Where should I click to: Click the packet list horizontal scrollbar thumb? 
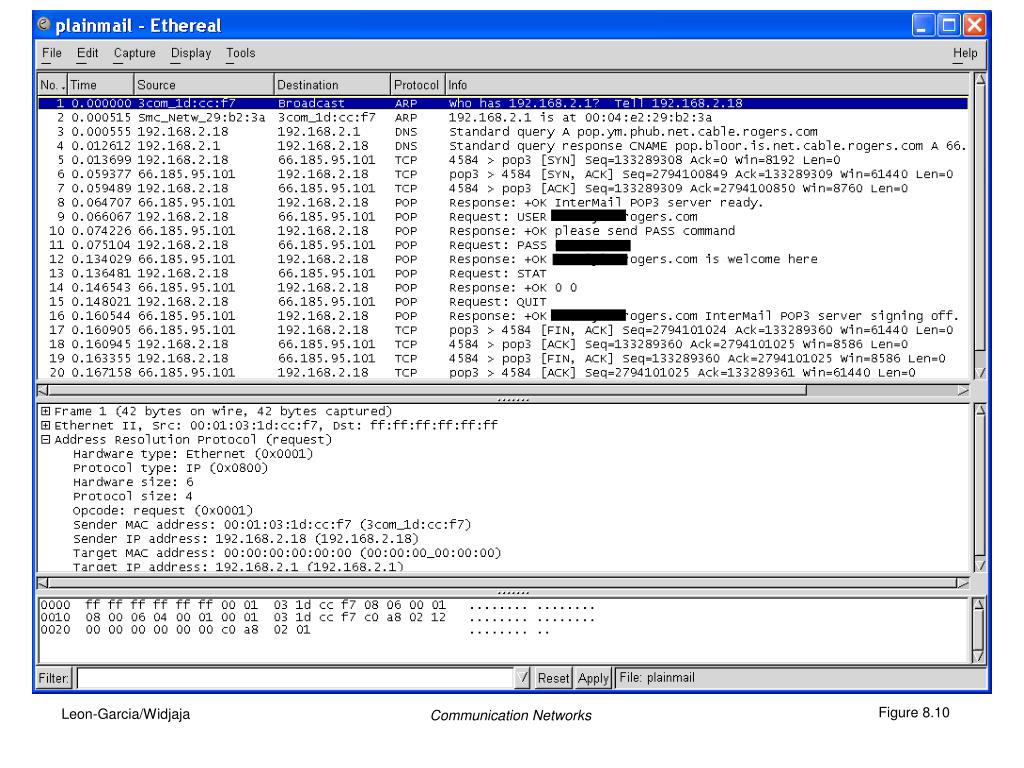[x=427, y=391]
